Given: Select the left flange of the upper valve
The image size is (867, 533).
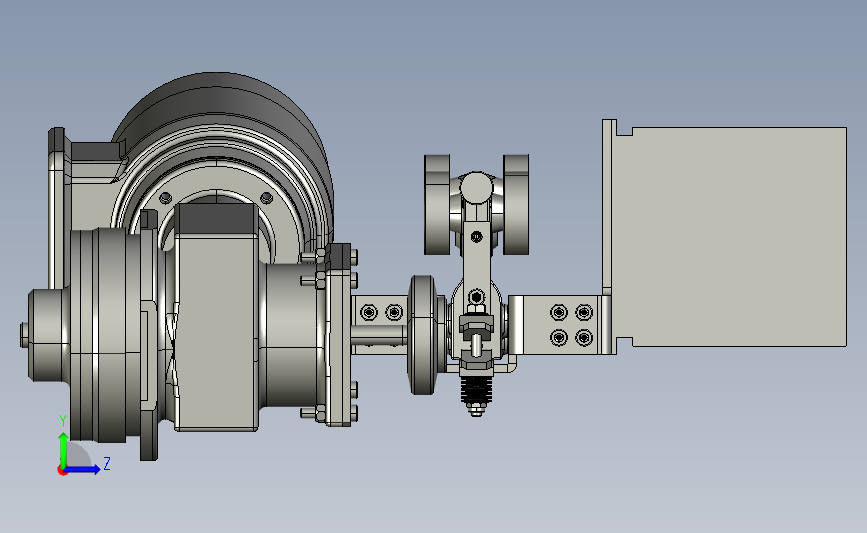Looking at the screenshot, I should 437,205.
